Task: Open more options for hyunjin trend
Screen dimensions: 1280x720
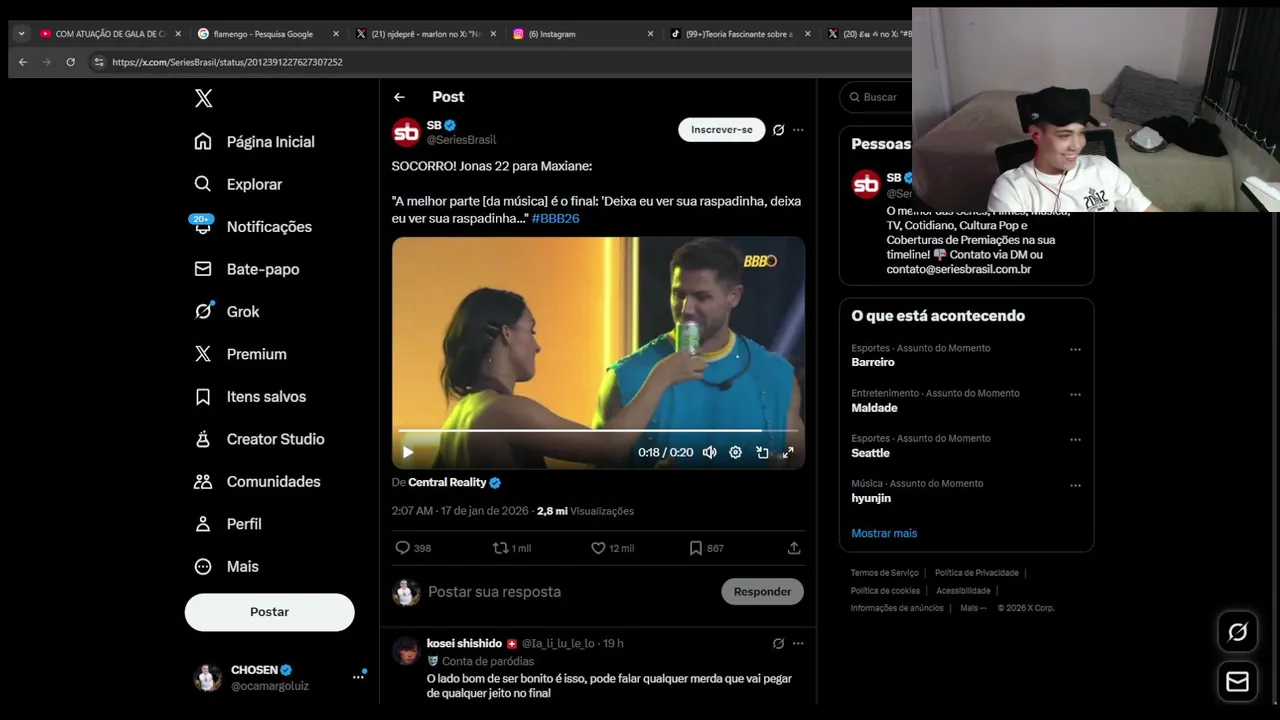Action: (x=1075, y=485)
